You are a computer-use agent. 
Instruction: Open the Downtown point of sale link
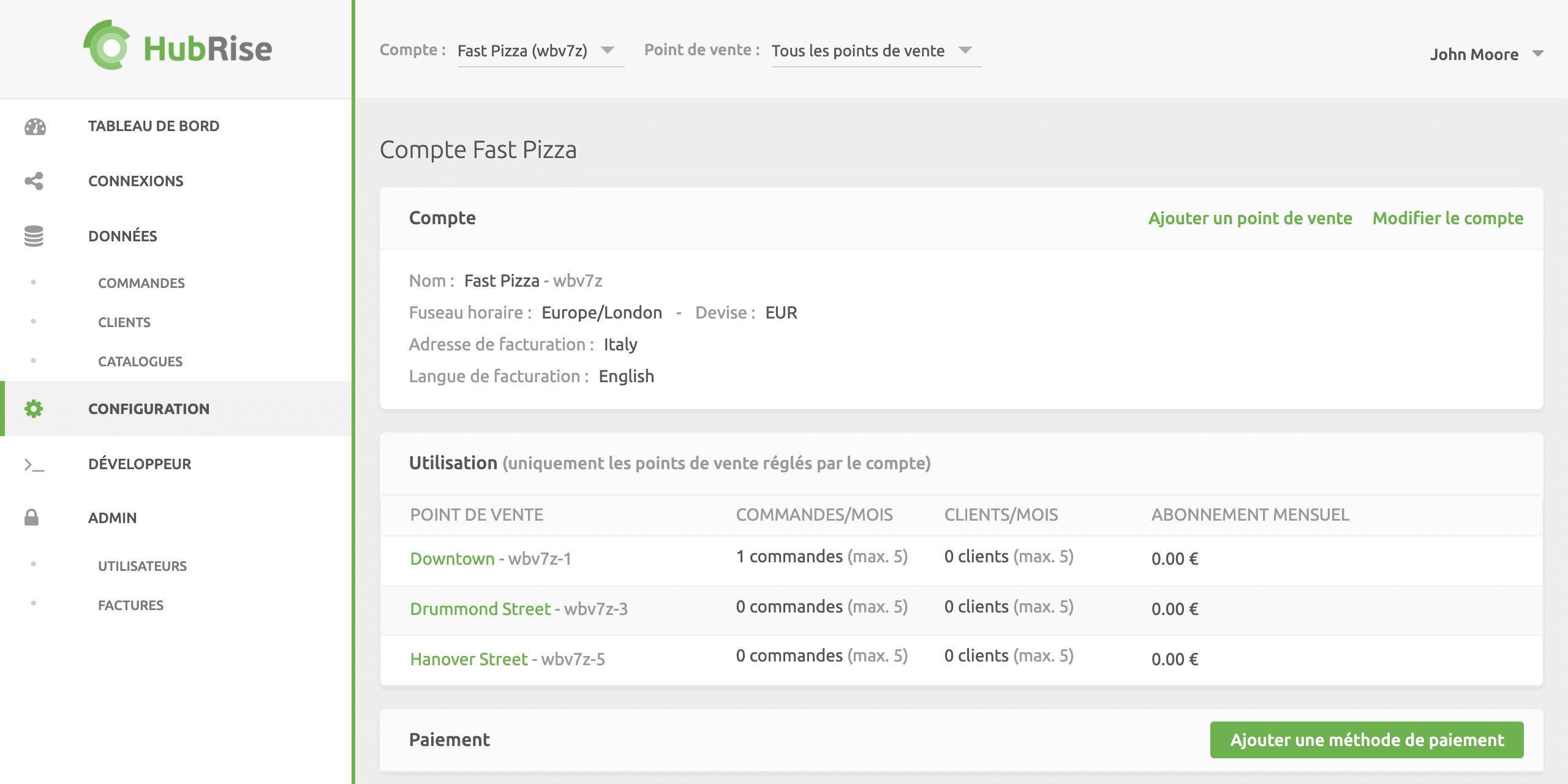[x=452, y=559]
